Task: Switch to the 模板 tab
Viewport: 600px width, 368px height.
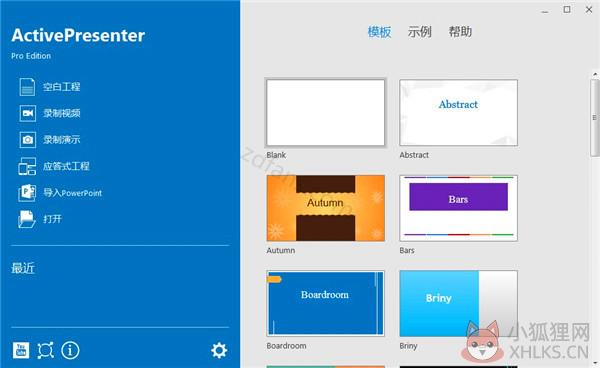Action: click(379, 32)
